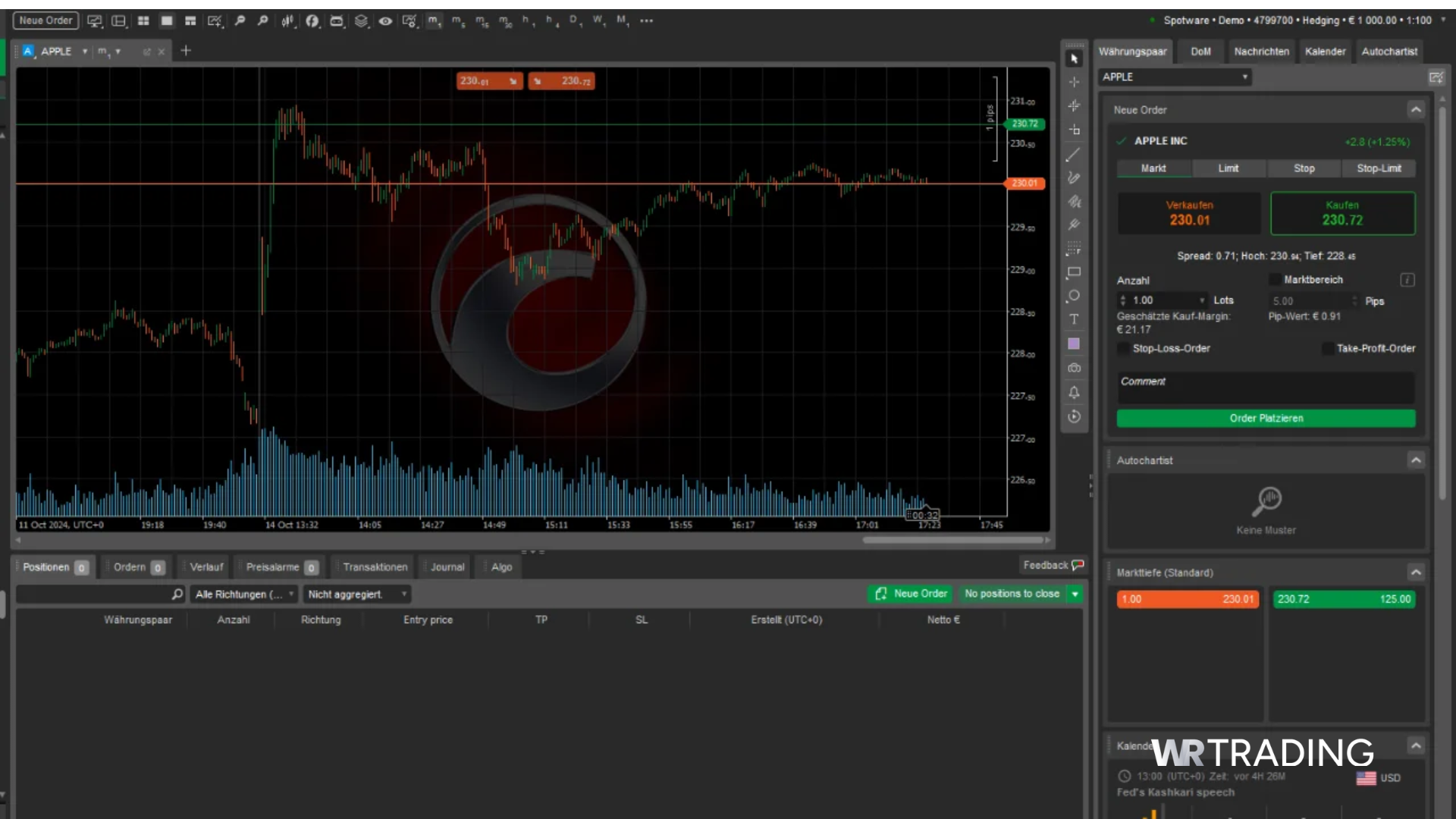Open the Verlauf tab
Image resolution: width=1456 pixels, height=819 pixels.
(206, 567)
